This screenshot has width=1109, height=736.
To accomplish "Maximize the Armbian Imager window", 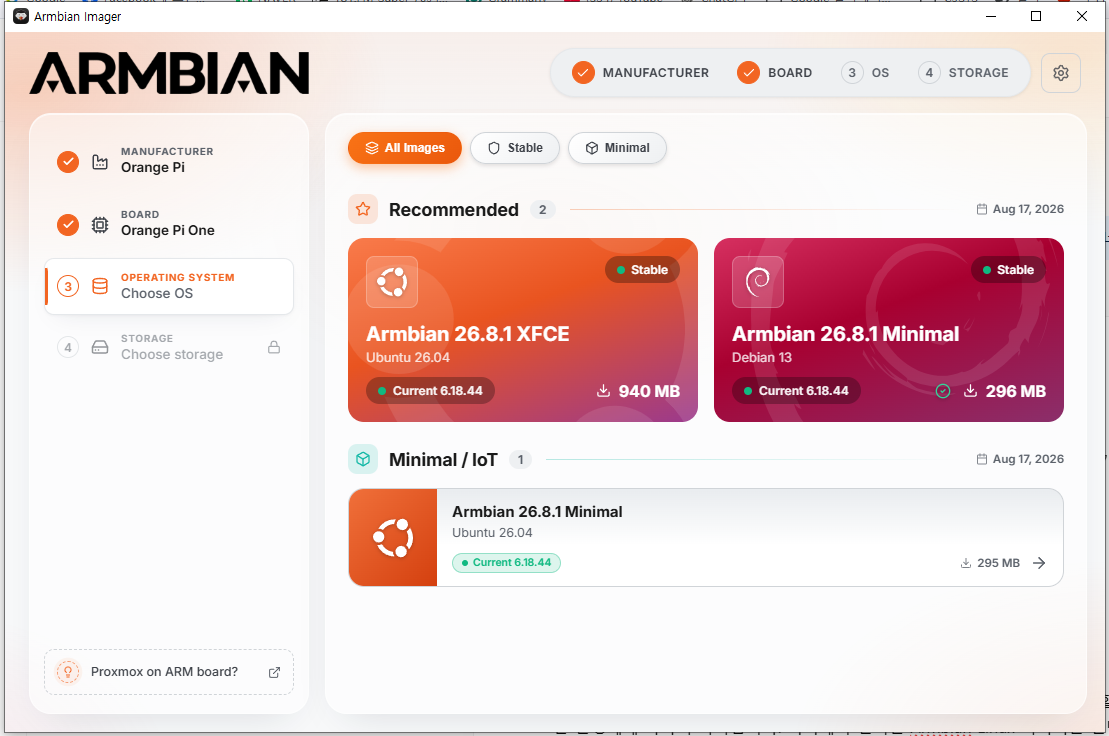I will pyautogui.click(x=1036, y=16).
